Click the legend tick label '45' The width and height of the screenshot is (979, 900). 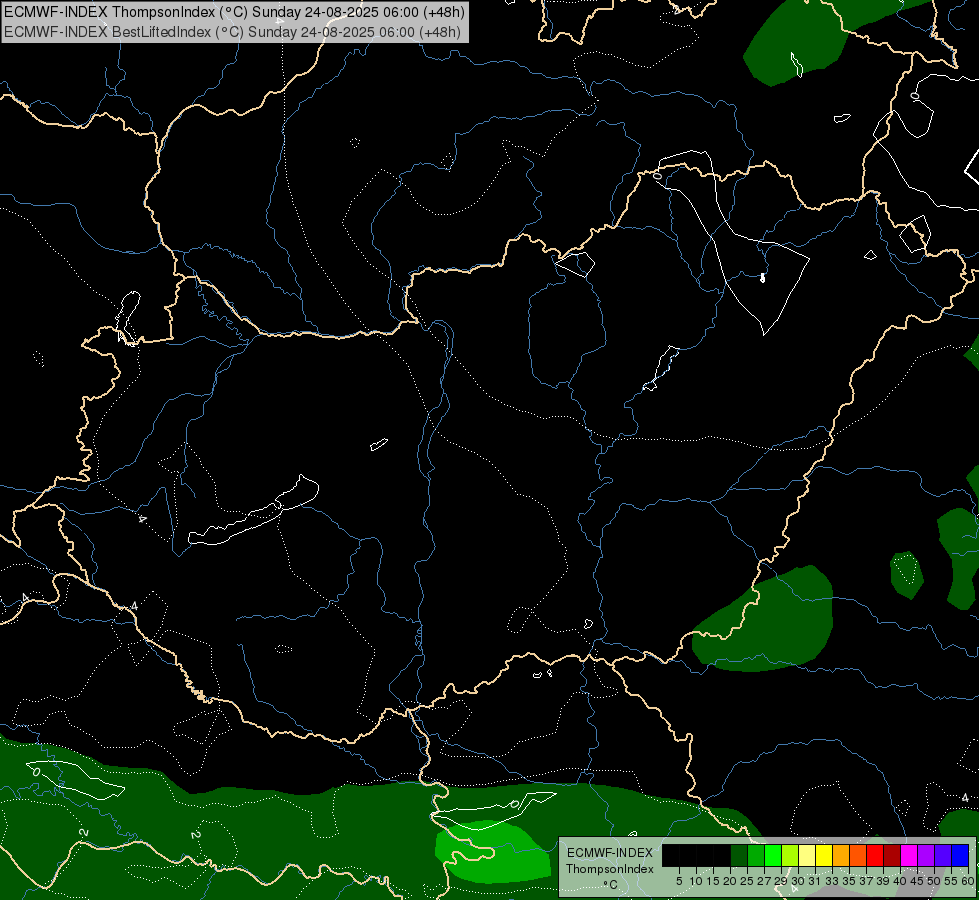coord(917,881)
